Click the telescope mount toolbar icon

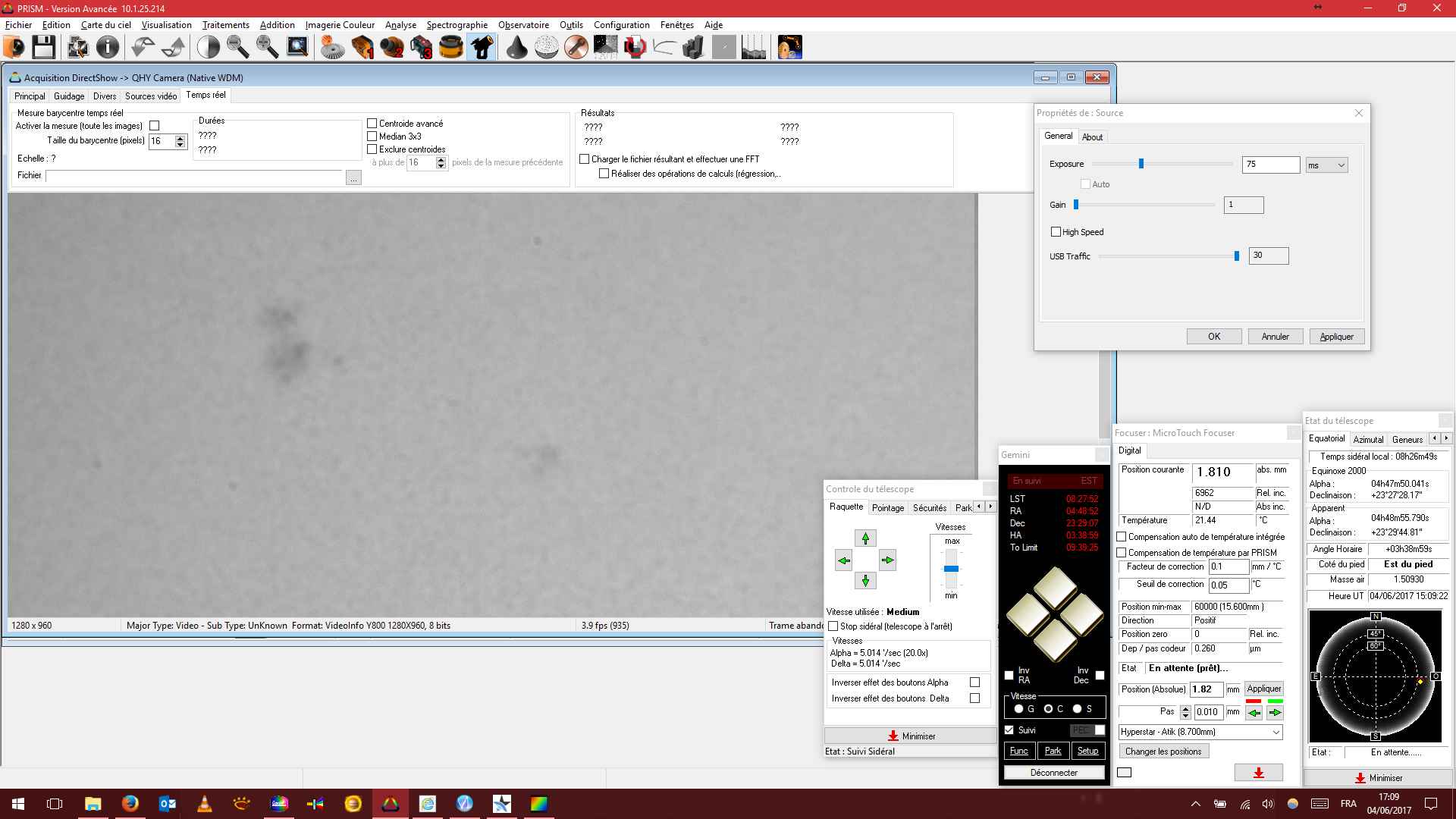(x=482, y=47)
